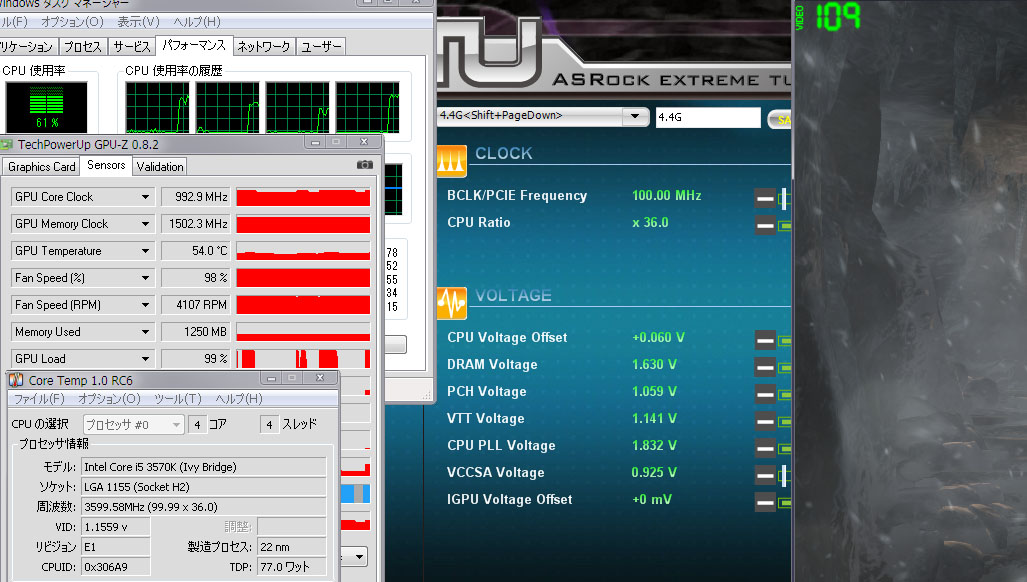Click the VCCSA Voltage slider handle
Screen dimensions: 1027x582
point(783,476)
